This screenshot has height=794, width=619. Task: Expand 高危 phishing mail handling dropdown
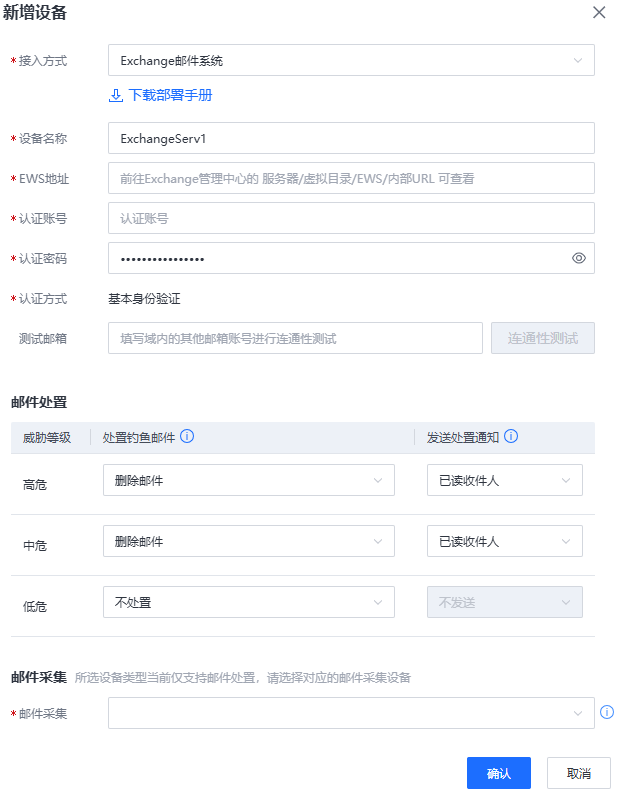pyautogui.click(x=248, y=481)
